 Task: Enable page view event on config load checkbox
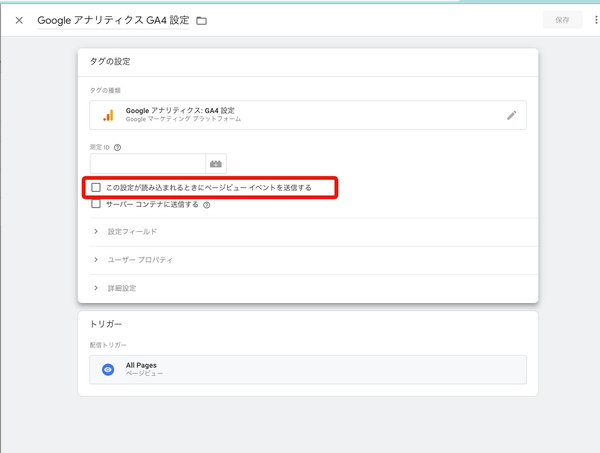(x=96, y=187)
